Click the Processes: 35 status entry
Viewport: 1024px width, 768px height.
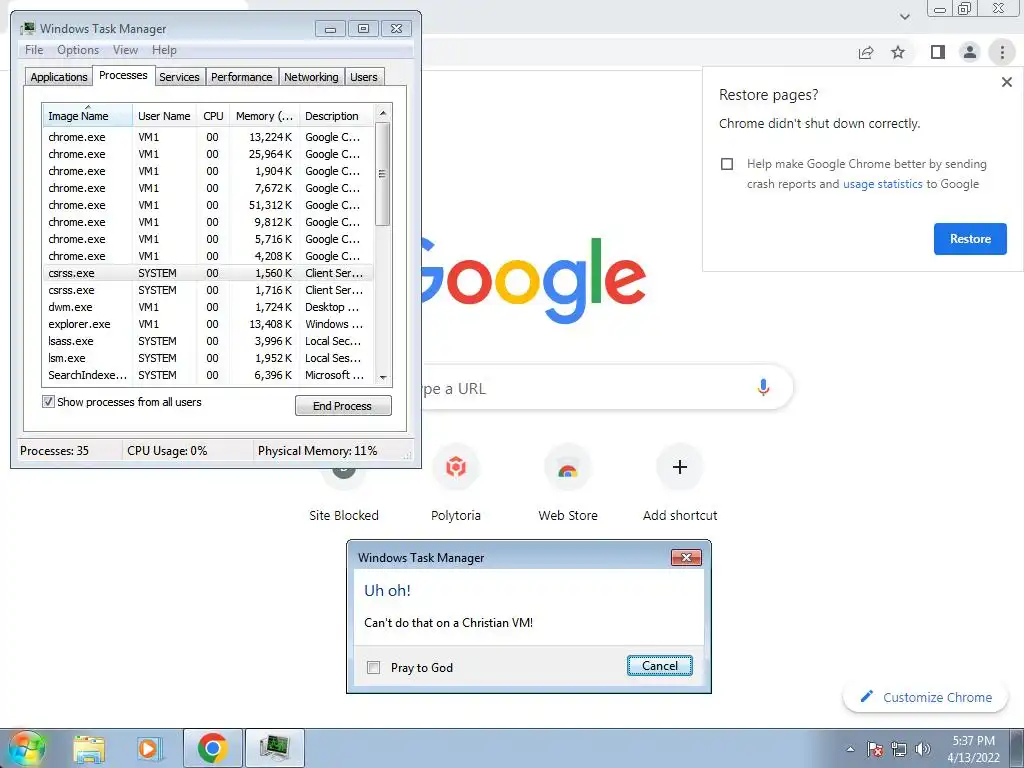pyautogui.click(x=54, y=451)
